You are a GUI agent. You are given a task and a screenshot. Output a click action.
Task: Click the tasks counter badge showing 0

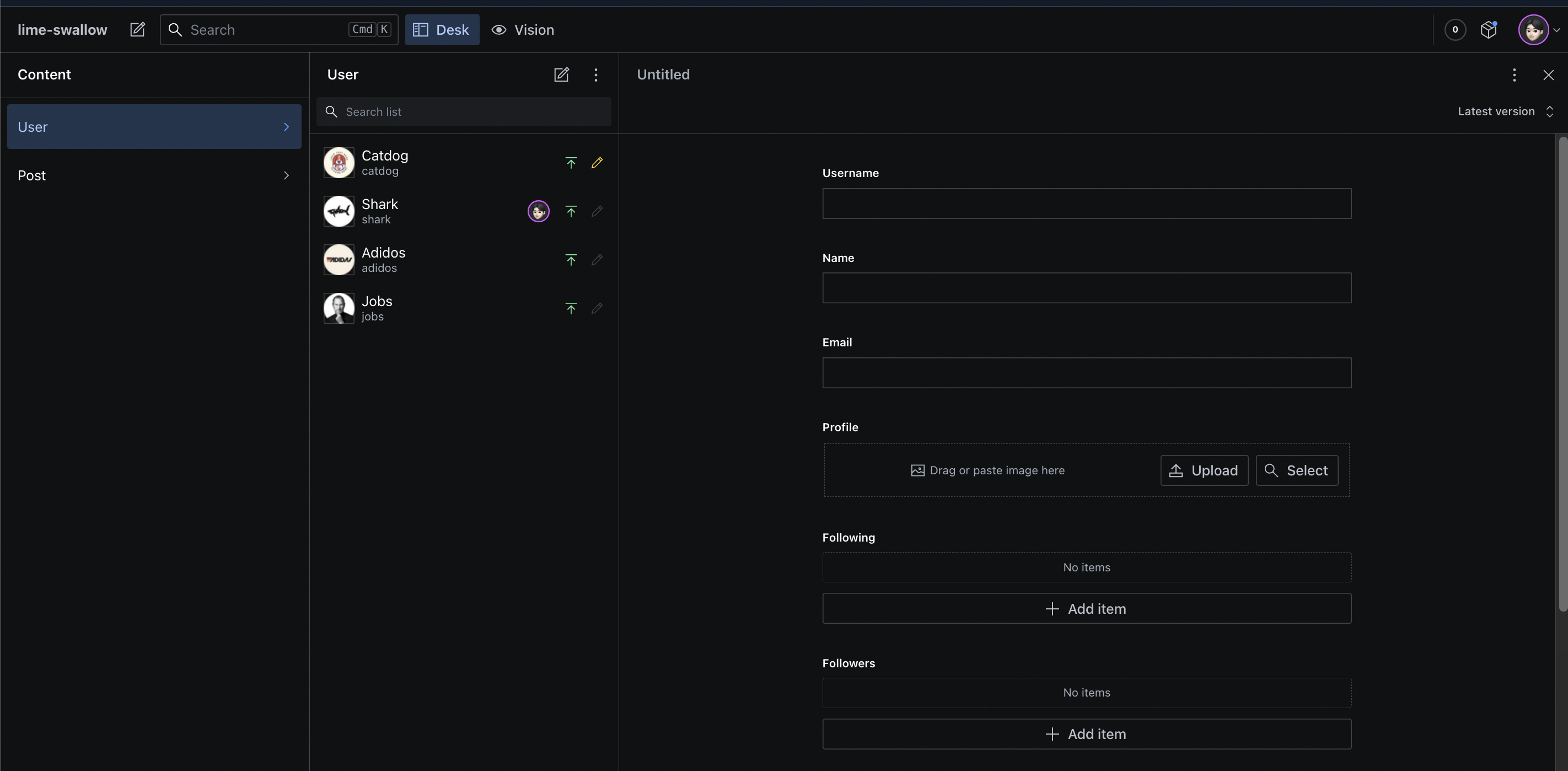[1455, 29]
